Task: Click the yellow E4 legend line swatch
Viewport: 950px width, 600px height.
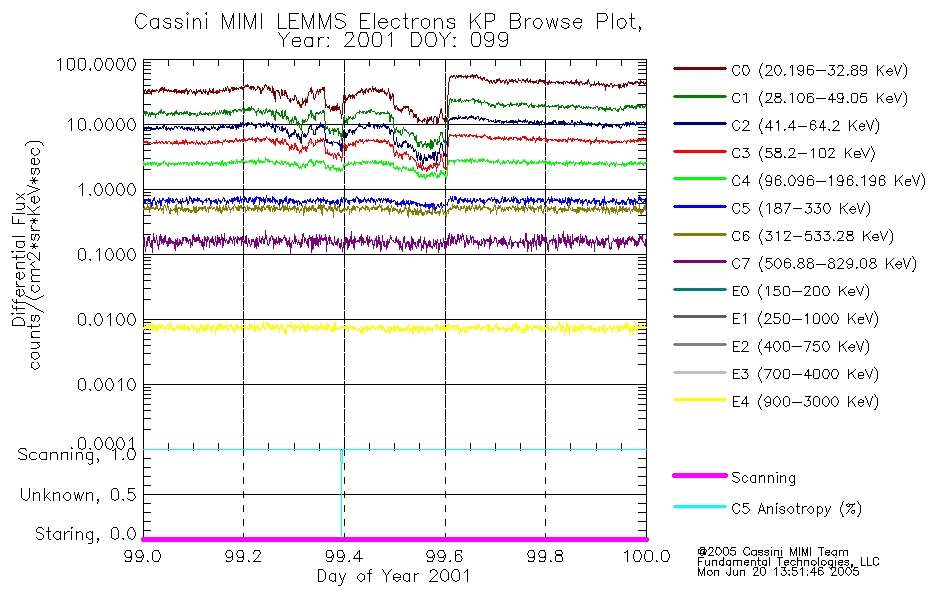Action: pos(700,399)
